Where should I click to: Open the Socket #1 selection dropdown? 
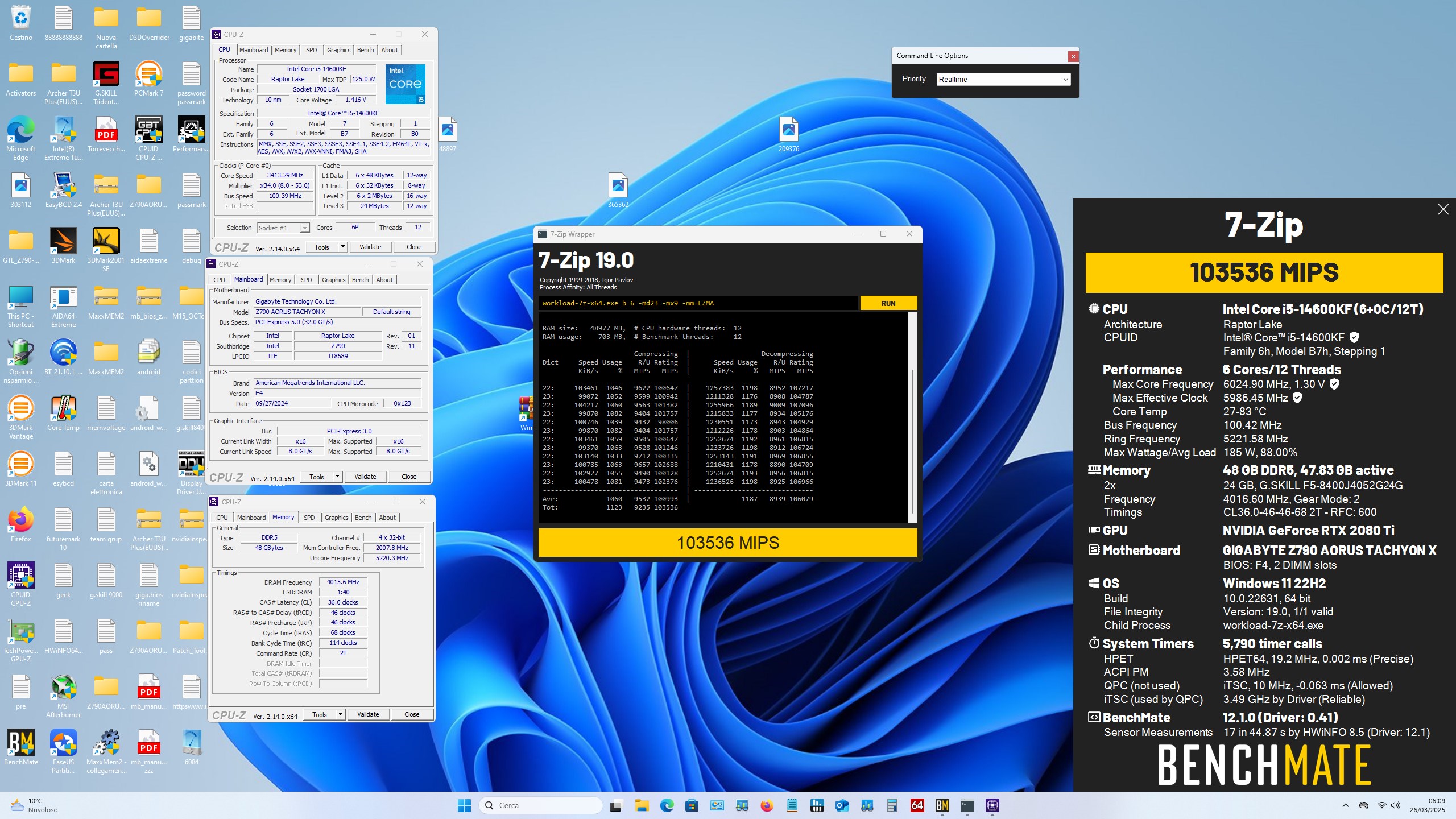(283, 227)
